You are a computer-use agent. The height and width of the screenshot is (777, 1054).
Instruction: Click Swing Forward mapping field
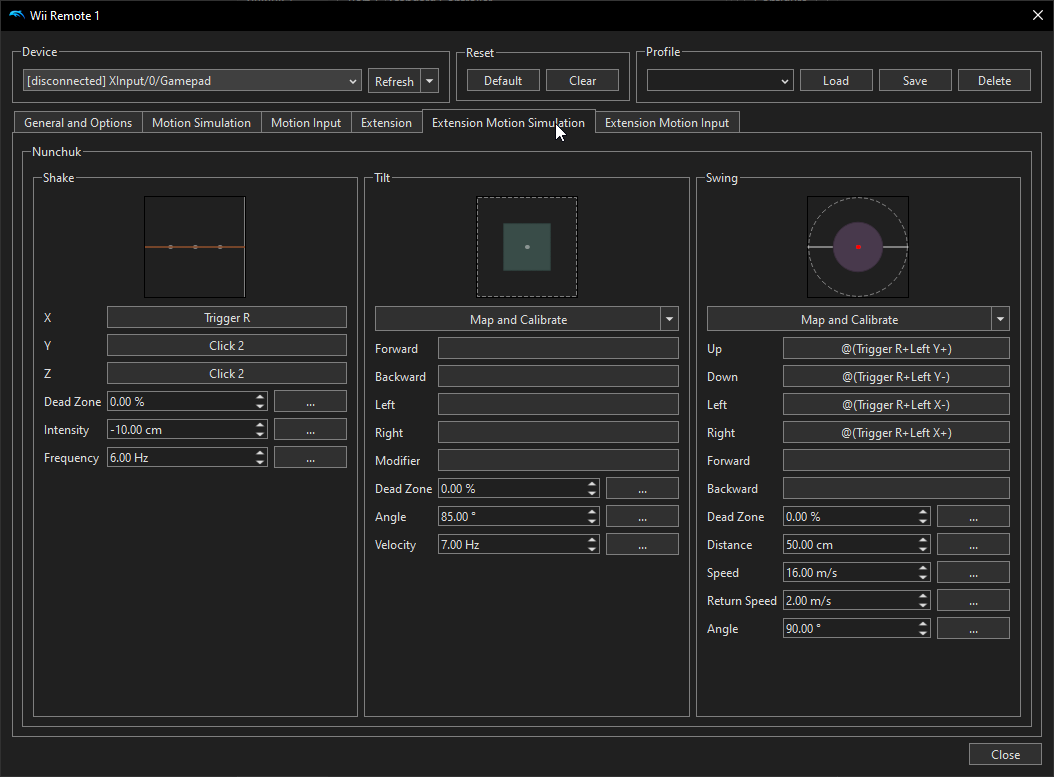[x=896, y=460]
